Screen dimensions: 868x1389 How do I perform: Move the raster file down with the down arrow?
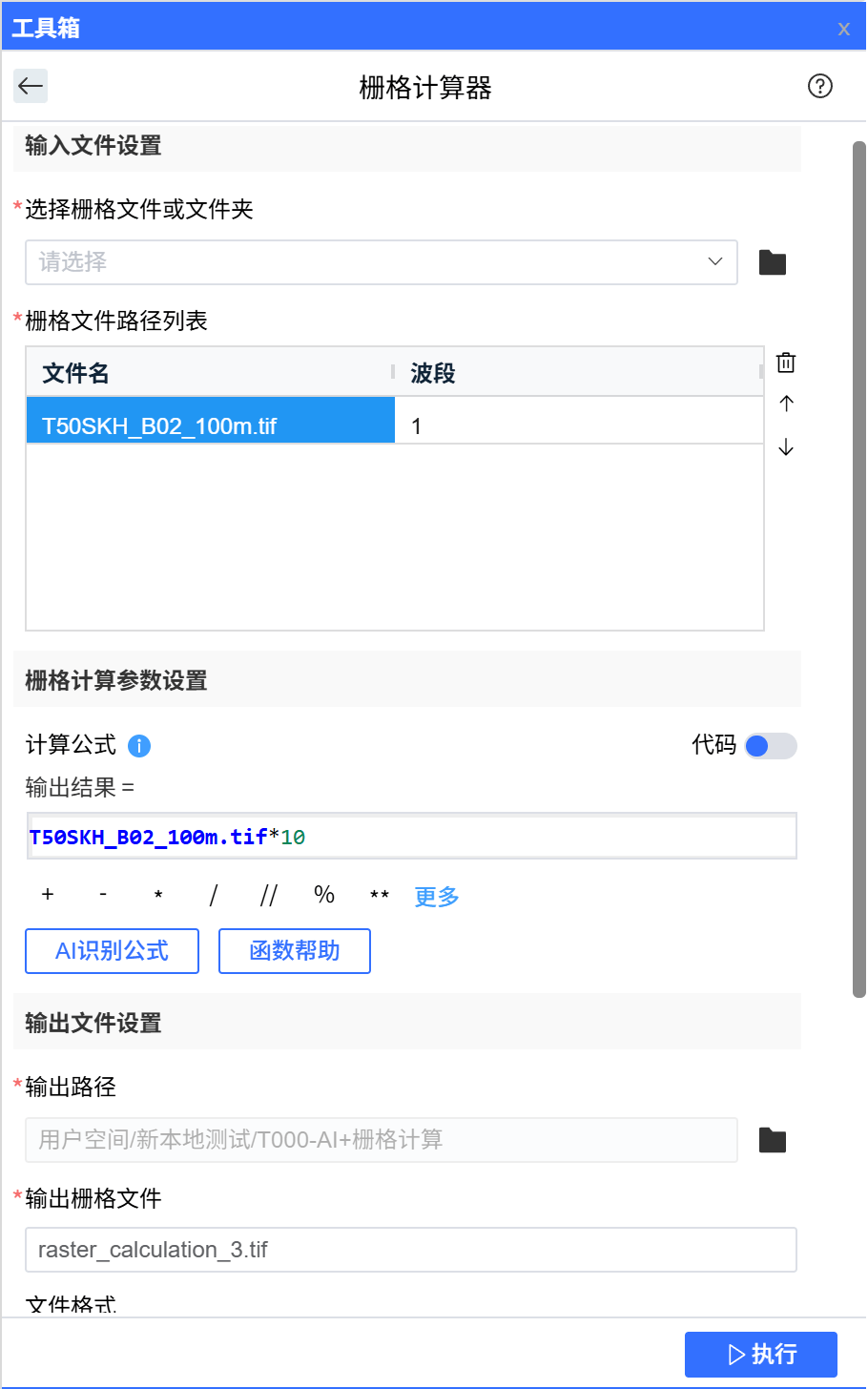(785, 446)
